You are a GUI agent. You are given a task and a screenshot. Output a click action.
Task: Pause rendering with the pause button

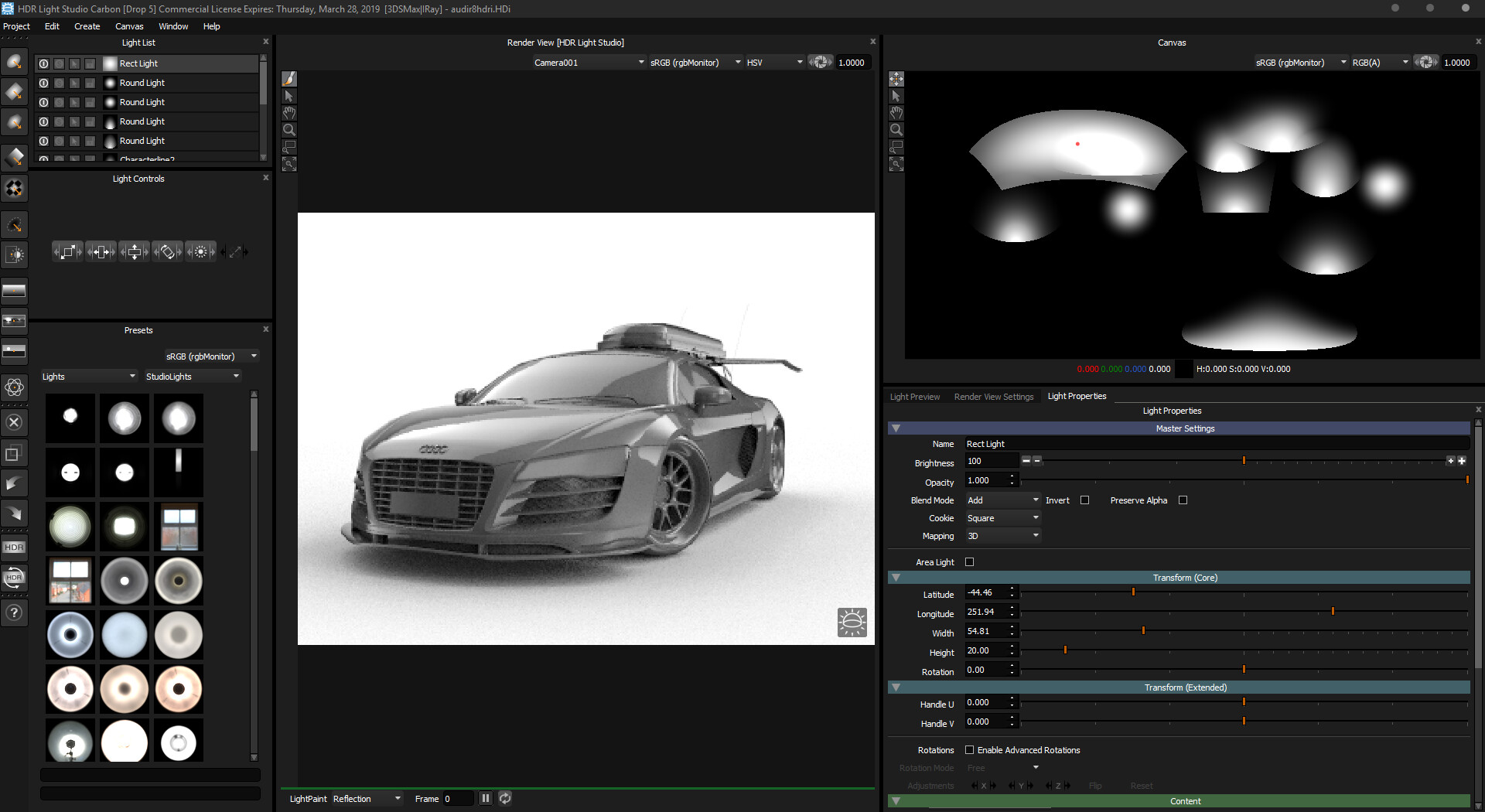[486, 798]
